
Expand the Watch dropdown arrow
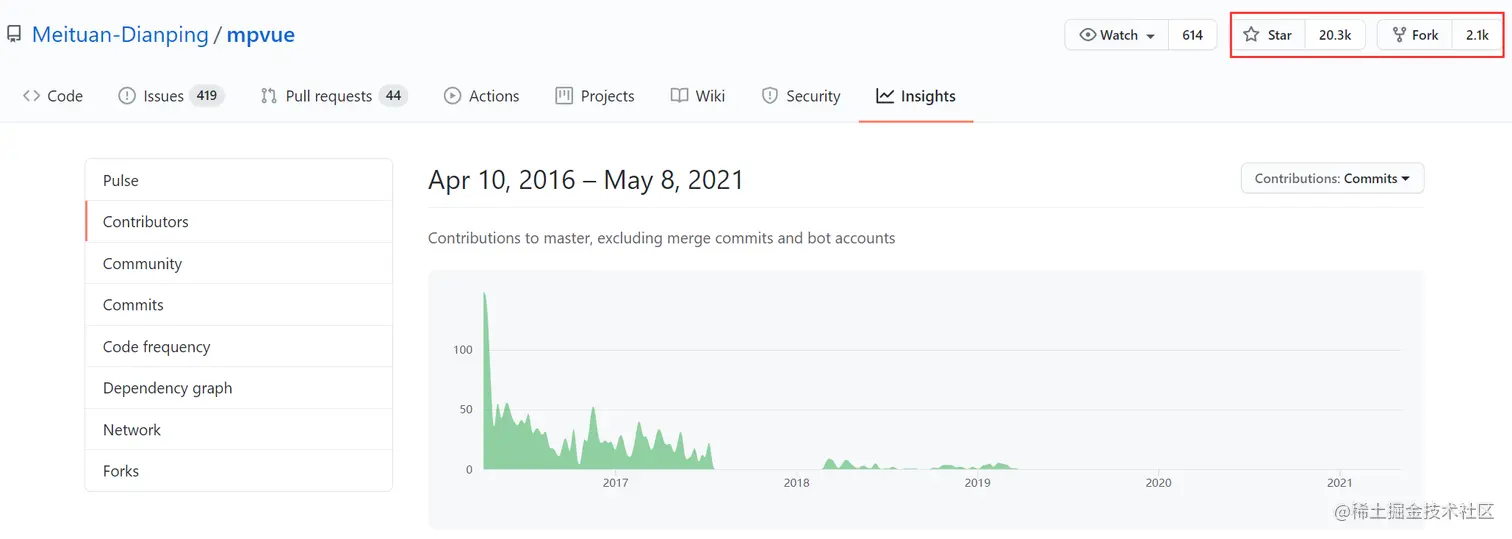click(1151, 36)
